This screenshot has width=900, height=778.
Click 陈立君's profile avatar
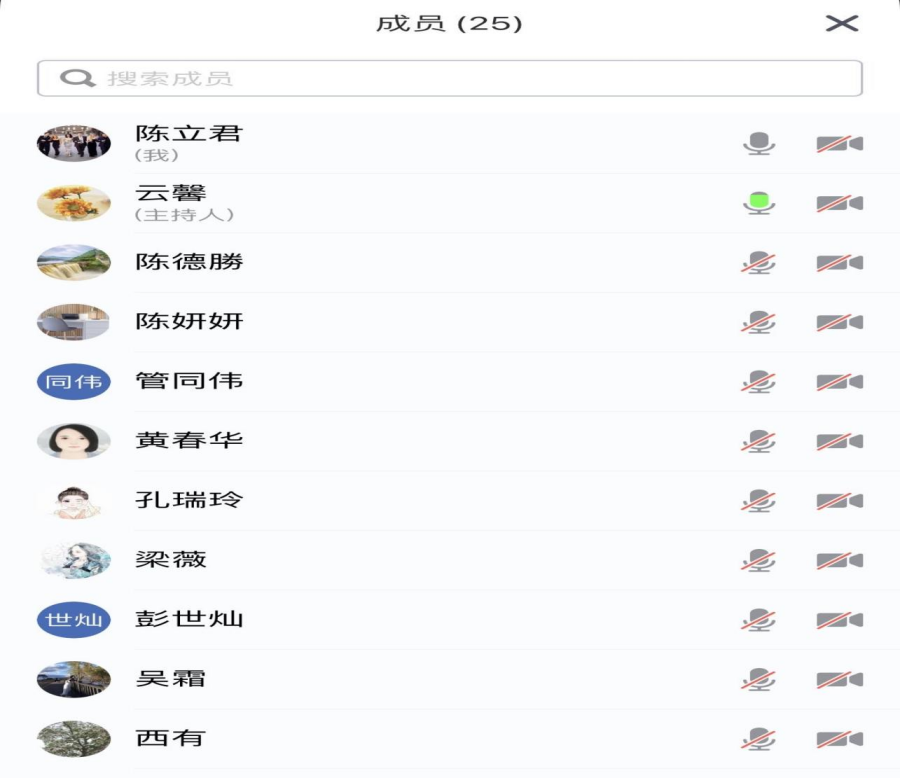pos(74,143)
